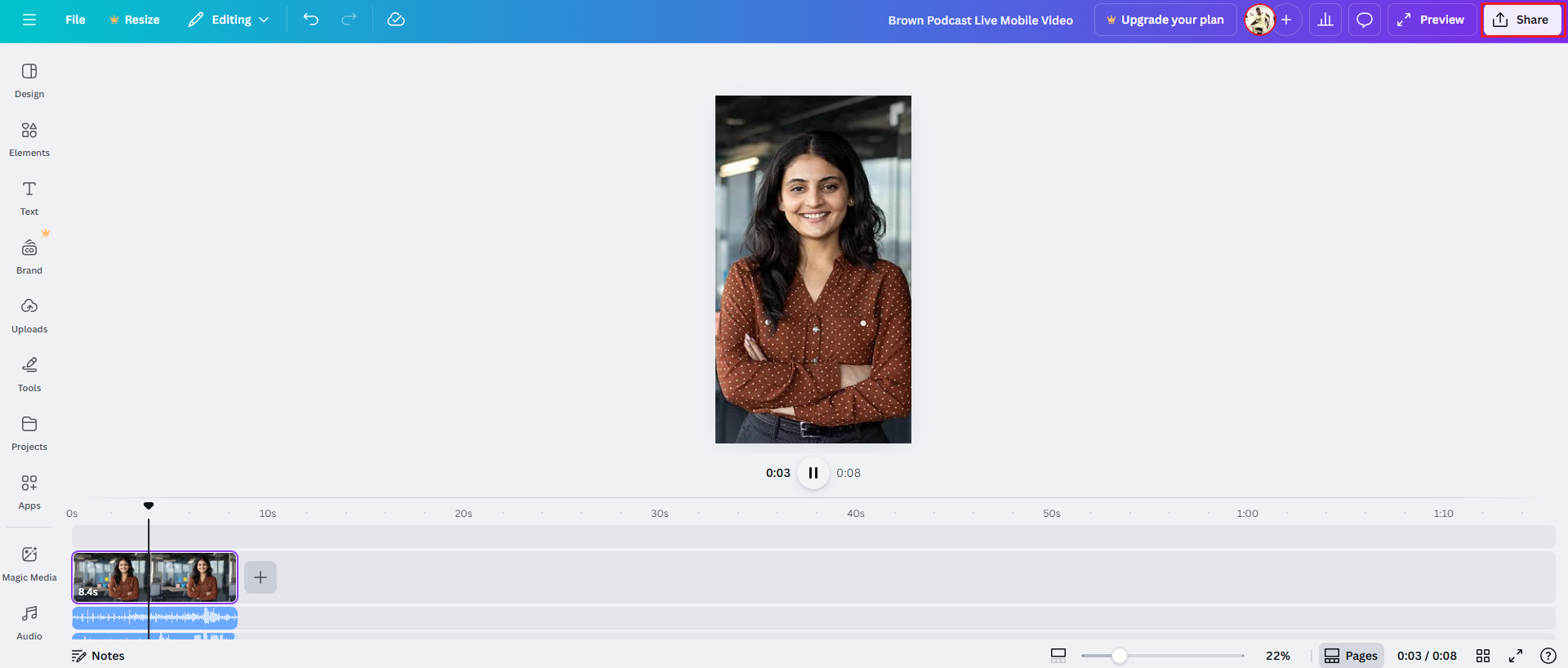Click the Upgrade your plan button
The image size is (1568, 668).
coord(1165,20)
